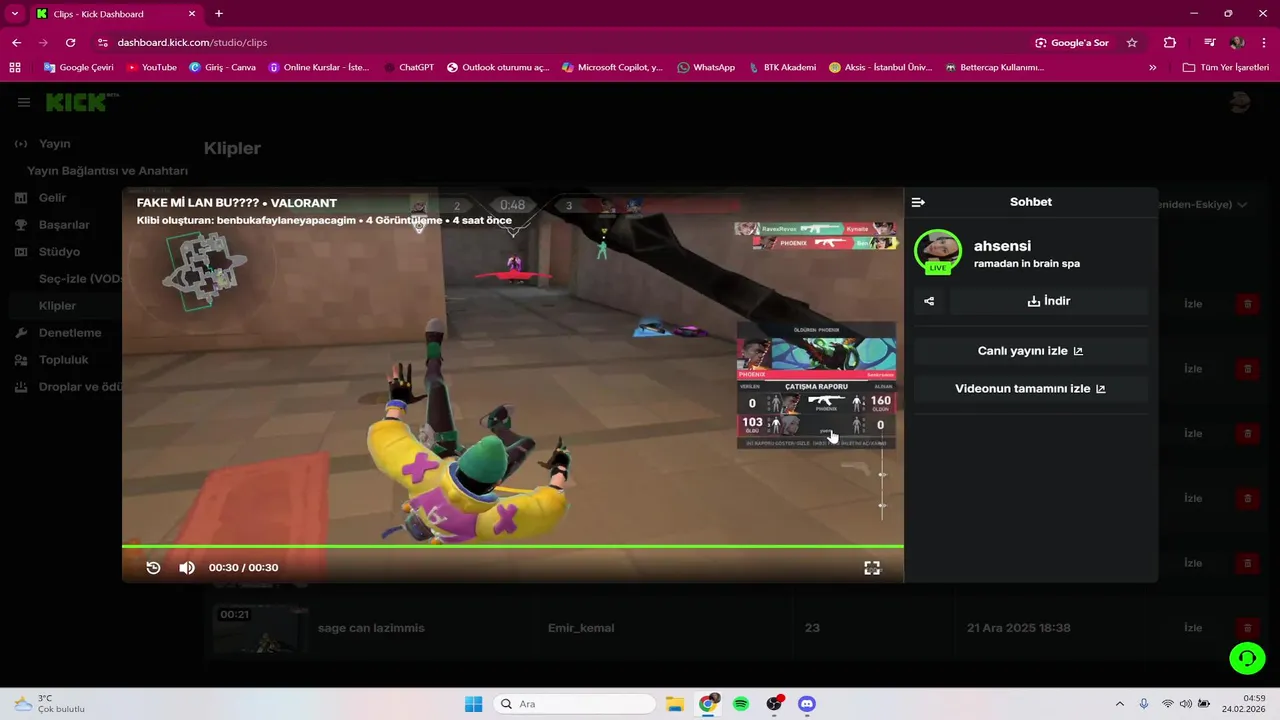Open the Google Çeviri bookmark

pos(79,68)
